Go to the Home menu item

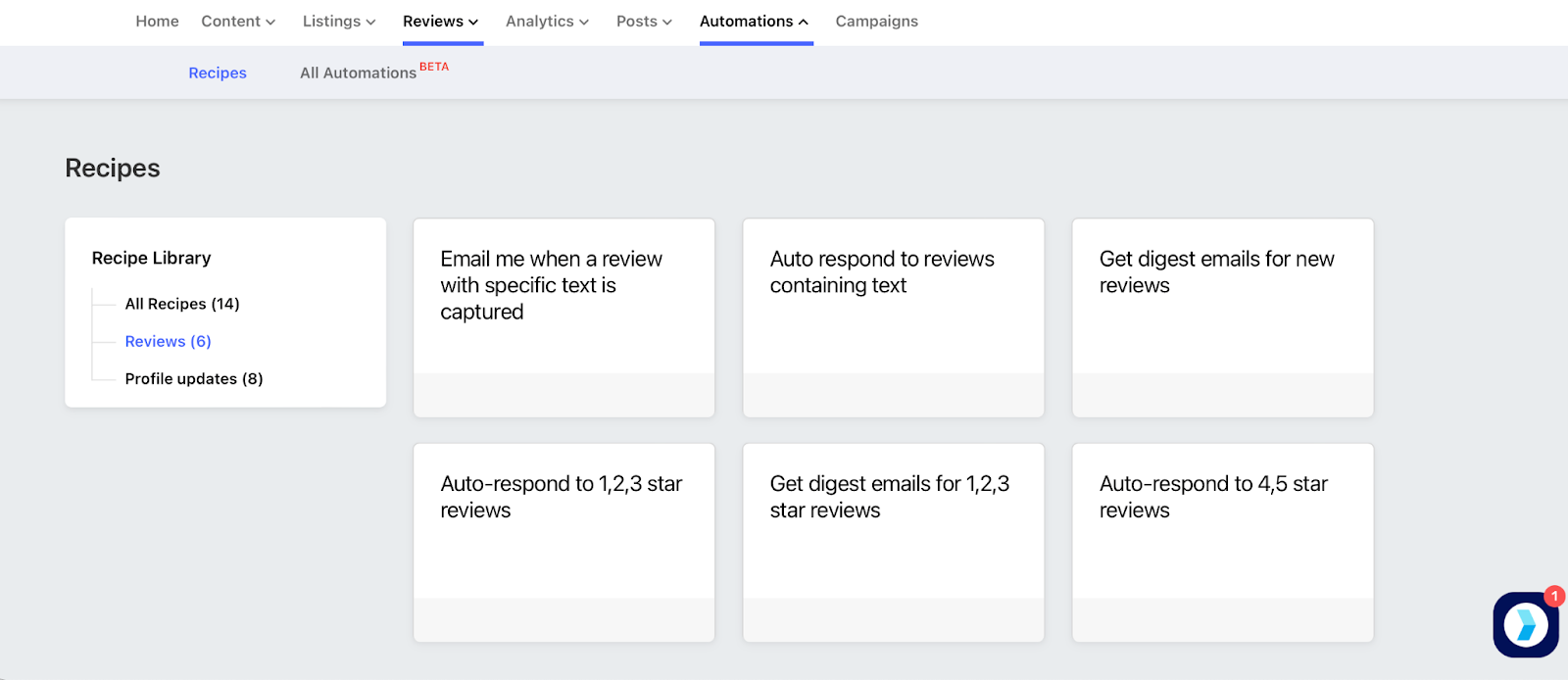pos(157,22)
